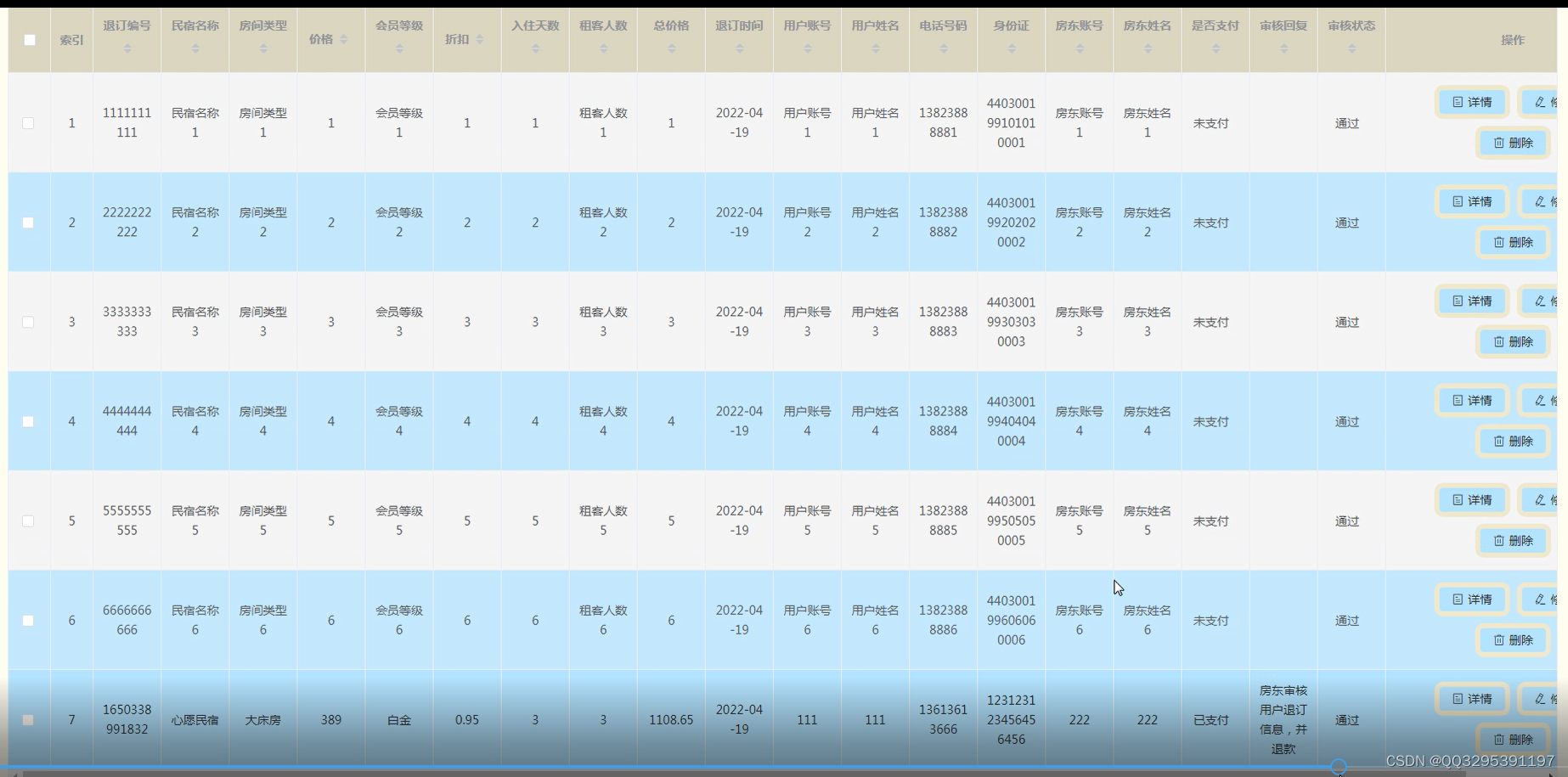Click the sort arrows under 审核回复
This screenshot has height=777, width=1568.
tap(1283, 49)
